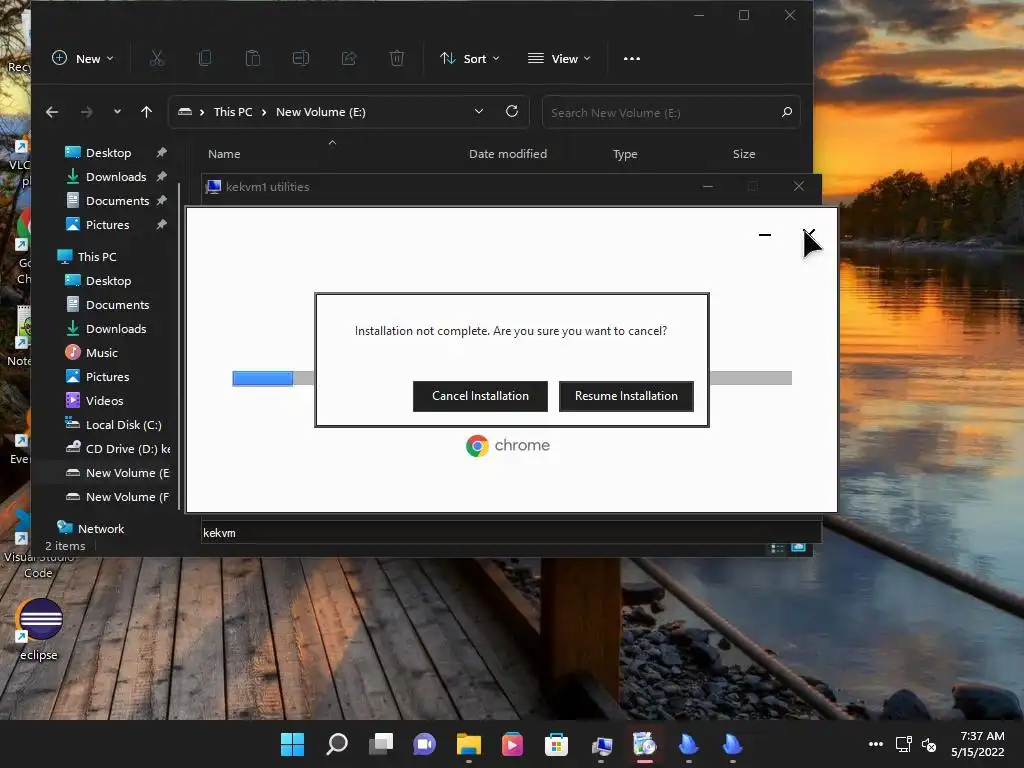Refresh the Explorer folder view

(x=512, y=112)
